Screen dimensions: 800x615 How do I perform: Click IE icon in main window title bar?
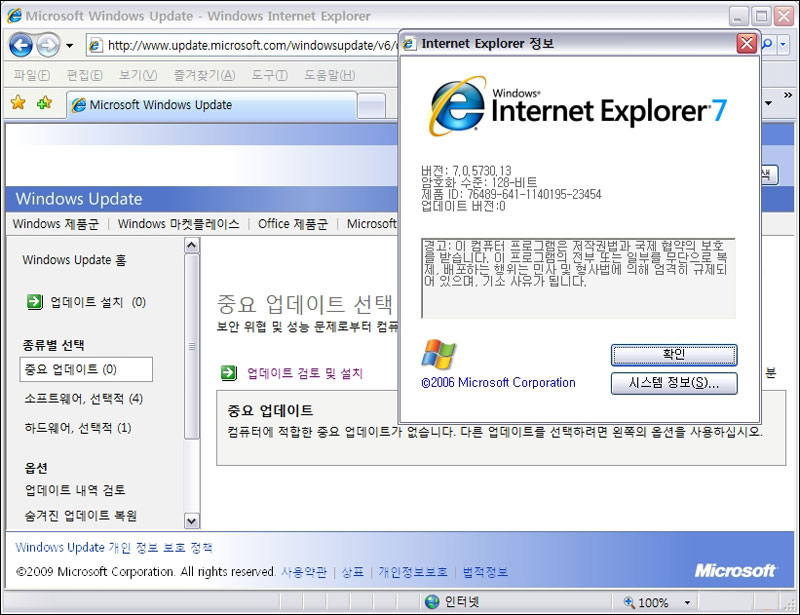pos(14,16)
